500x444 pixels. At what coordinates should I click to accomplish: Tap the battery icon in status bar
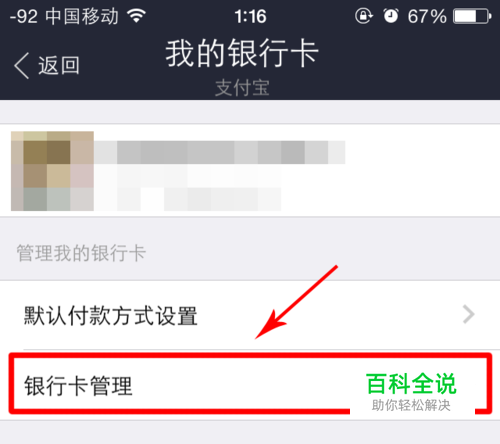pos(472,16)
